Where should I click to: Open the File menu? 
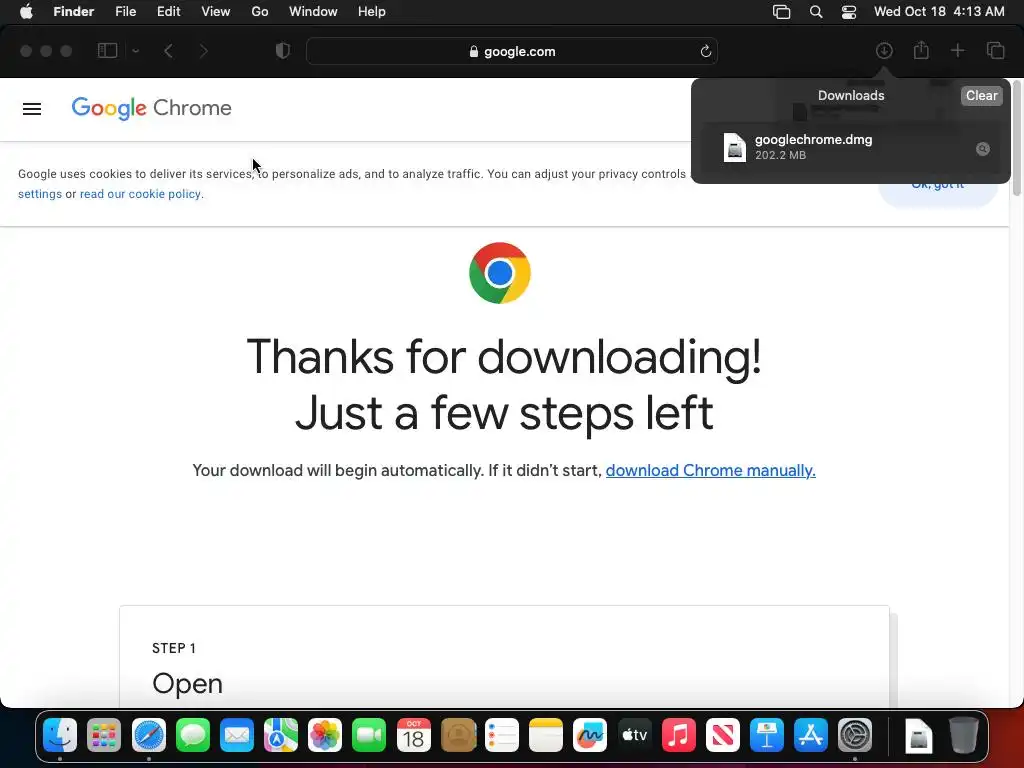125,12
